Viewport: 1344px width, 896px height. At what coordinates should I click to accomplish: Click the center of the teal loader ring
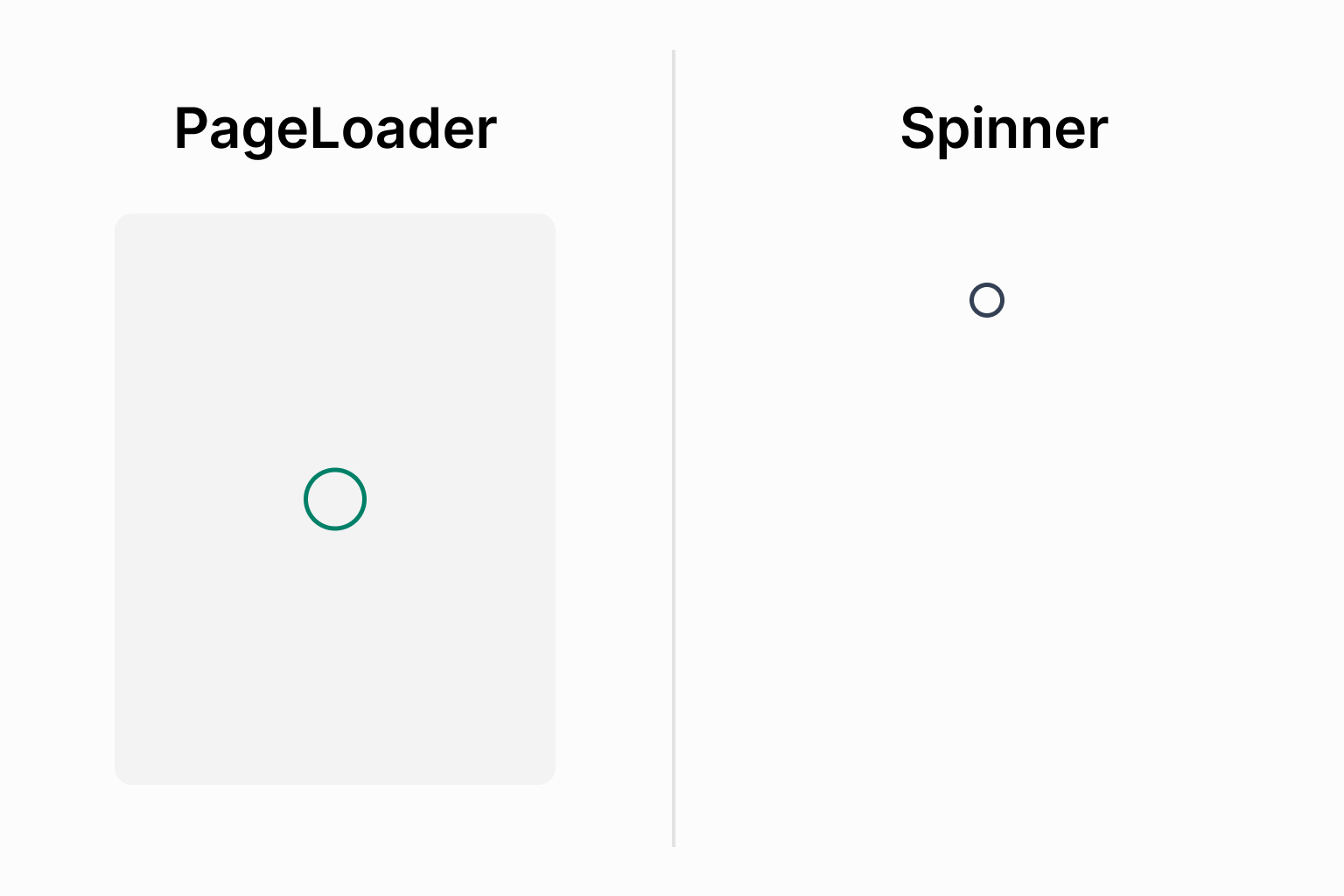[x=335, y=499]
